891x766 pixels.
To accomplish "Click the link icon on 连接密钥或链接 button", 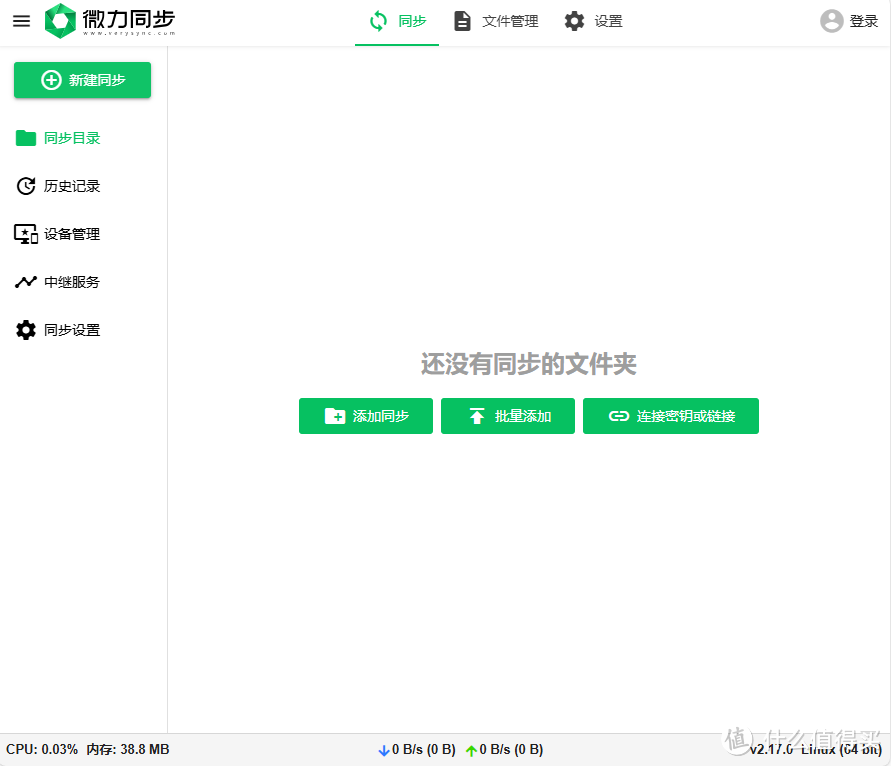I will point(618,416).
